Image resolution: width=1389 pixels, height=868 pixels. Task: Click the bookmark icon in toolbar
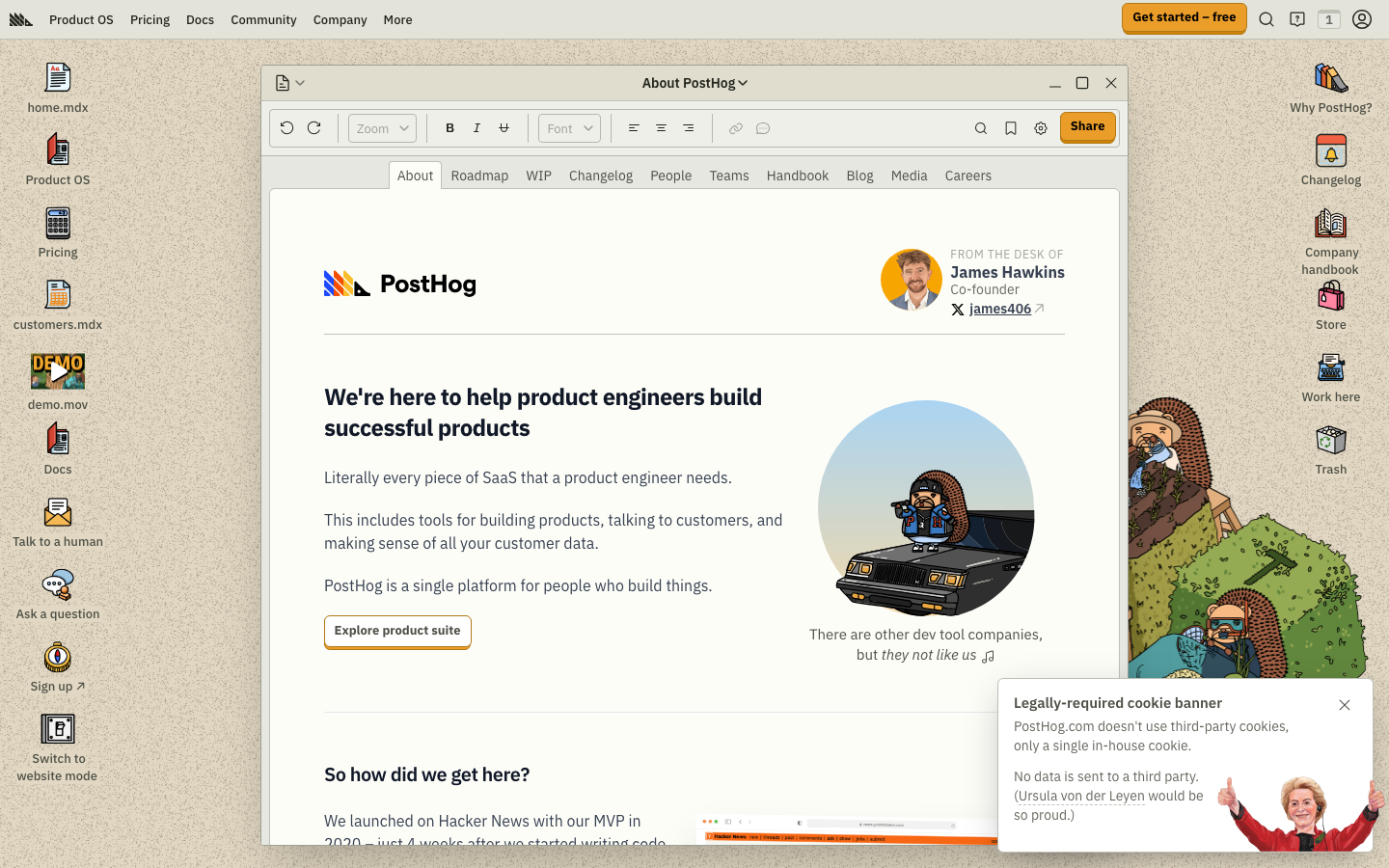[x=1011, y=128]
